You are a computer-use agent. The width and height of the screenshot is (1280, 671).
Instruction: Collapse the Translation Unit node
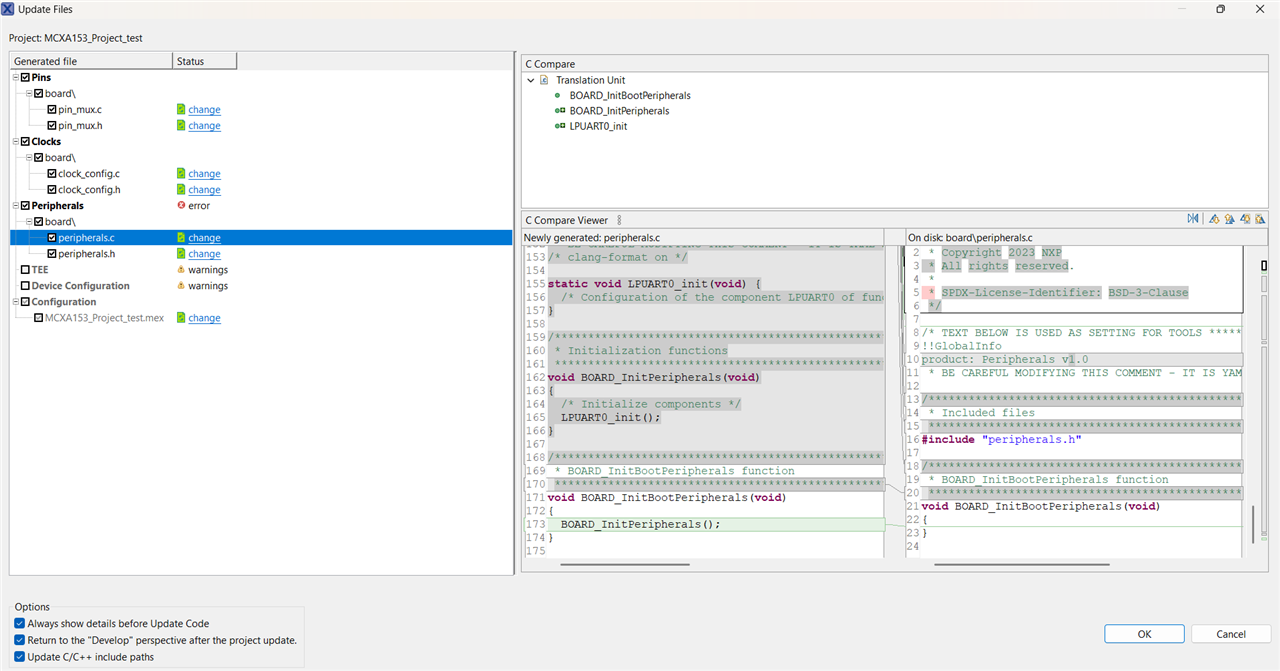pos(531,80)
